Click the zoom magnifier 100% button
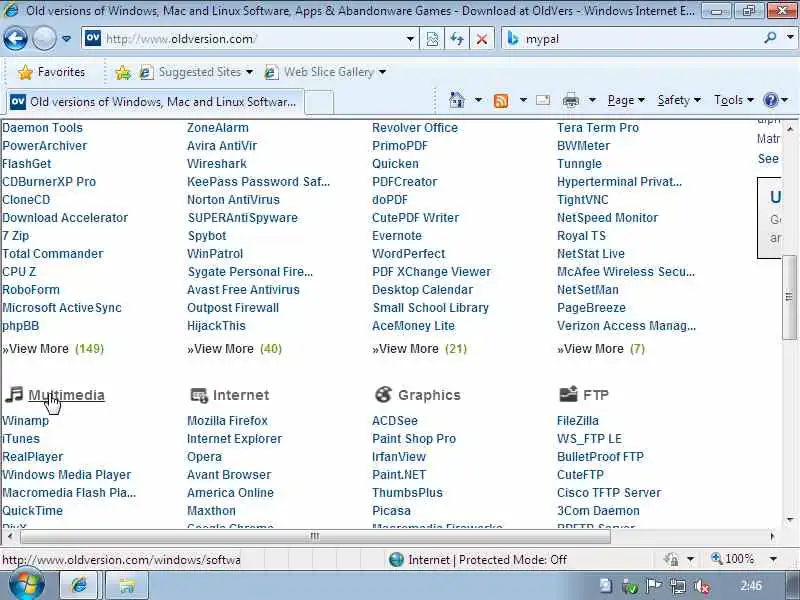 click(x=733, y=559)
